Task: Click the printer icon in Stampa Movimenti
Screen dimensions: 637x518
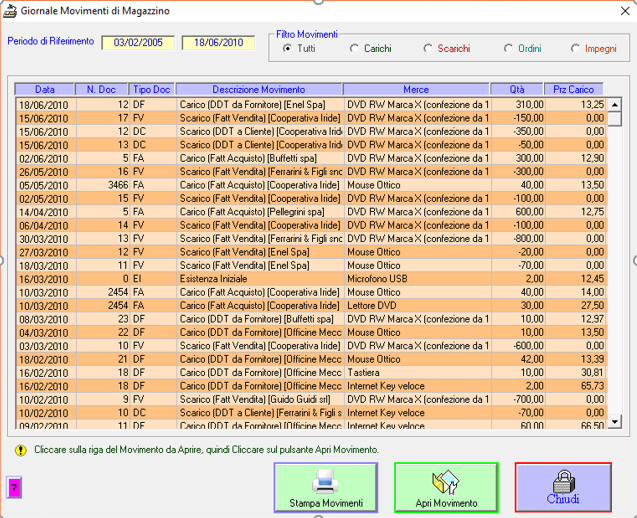Action: point(325,482)
